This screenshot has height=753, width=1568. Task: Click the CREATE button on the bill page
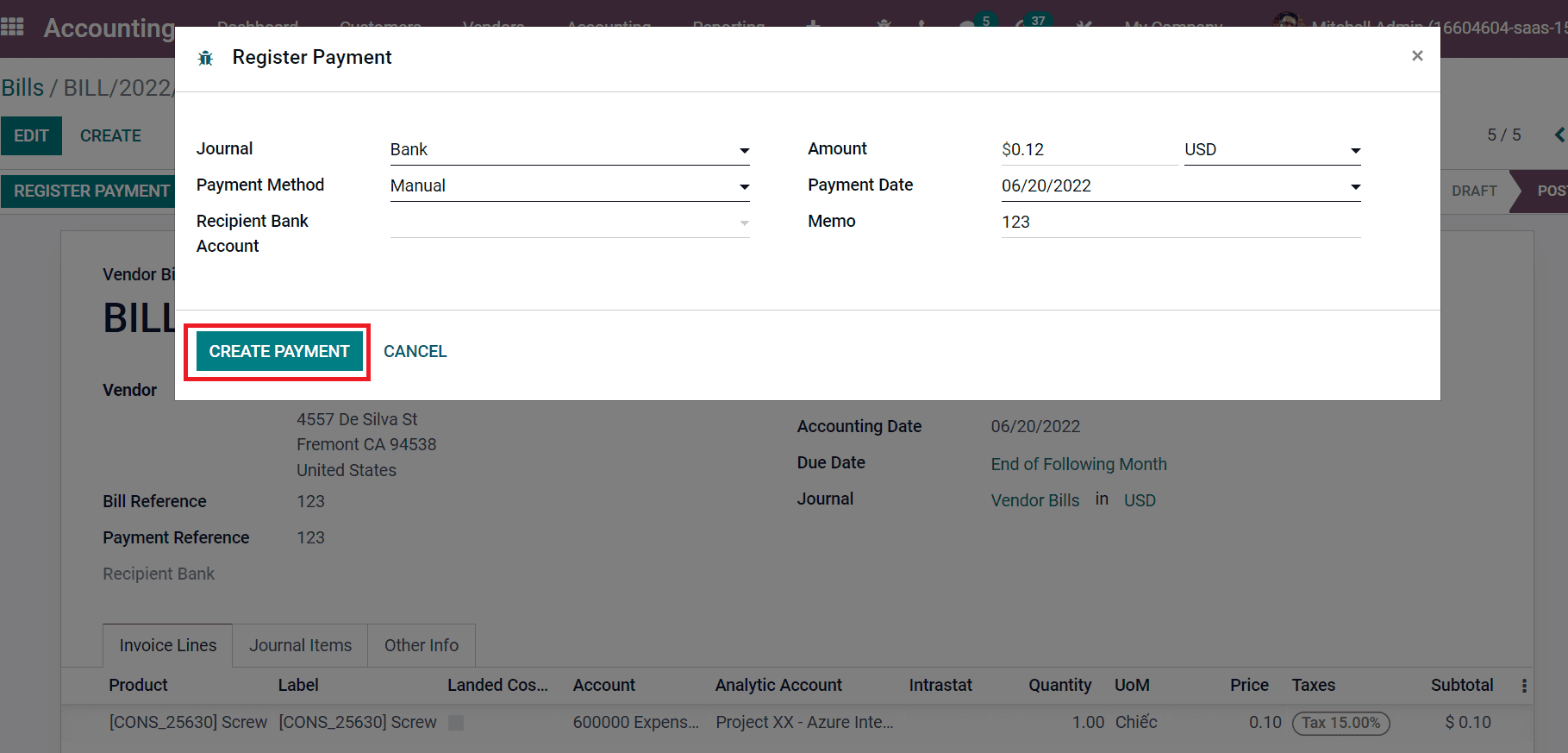[x=110, y=136]
